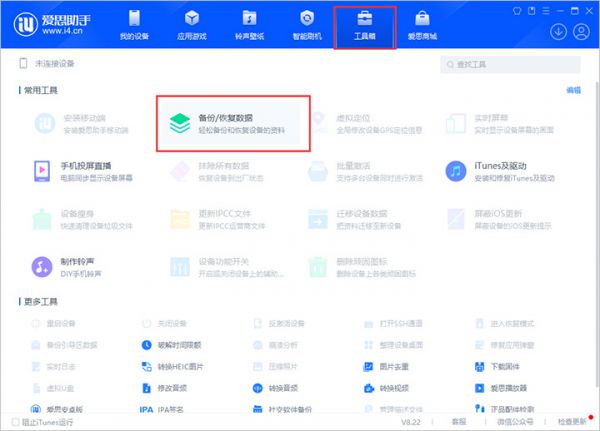Switch to 应用游戏 tab

[192, 25]
